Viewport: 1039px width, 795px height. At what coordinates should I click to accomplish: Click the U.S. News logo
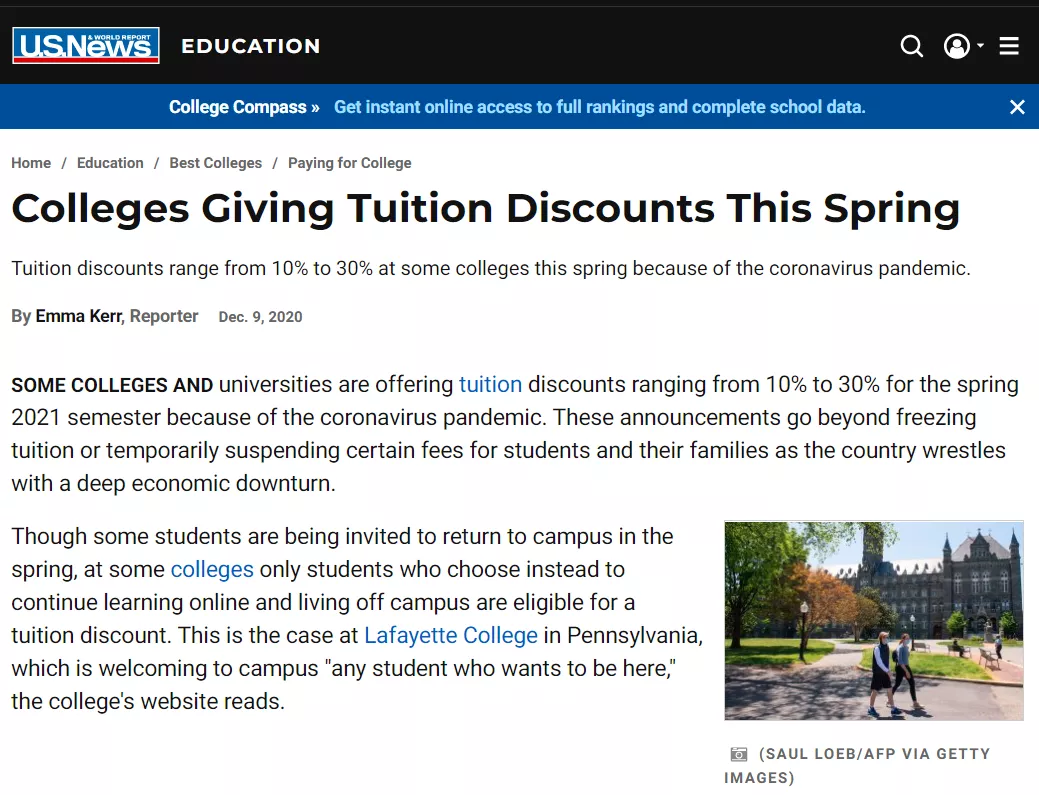click(86, 46)
